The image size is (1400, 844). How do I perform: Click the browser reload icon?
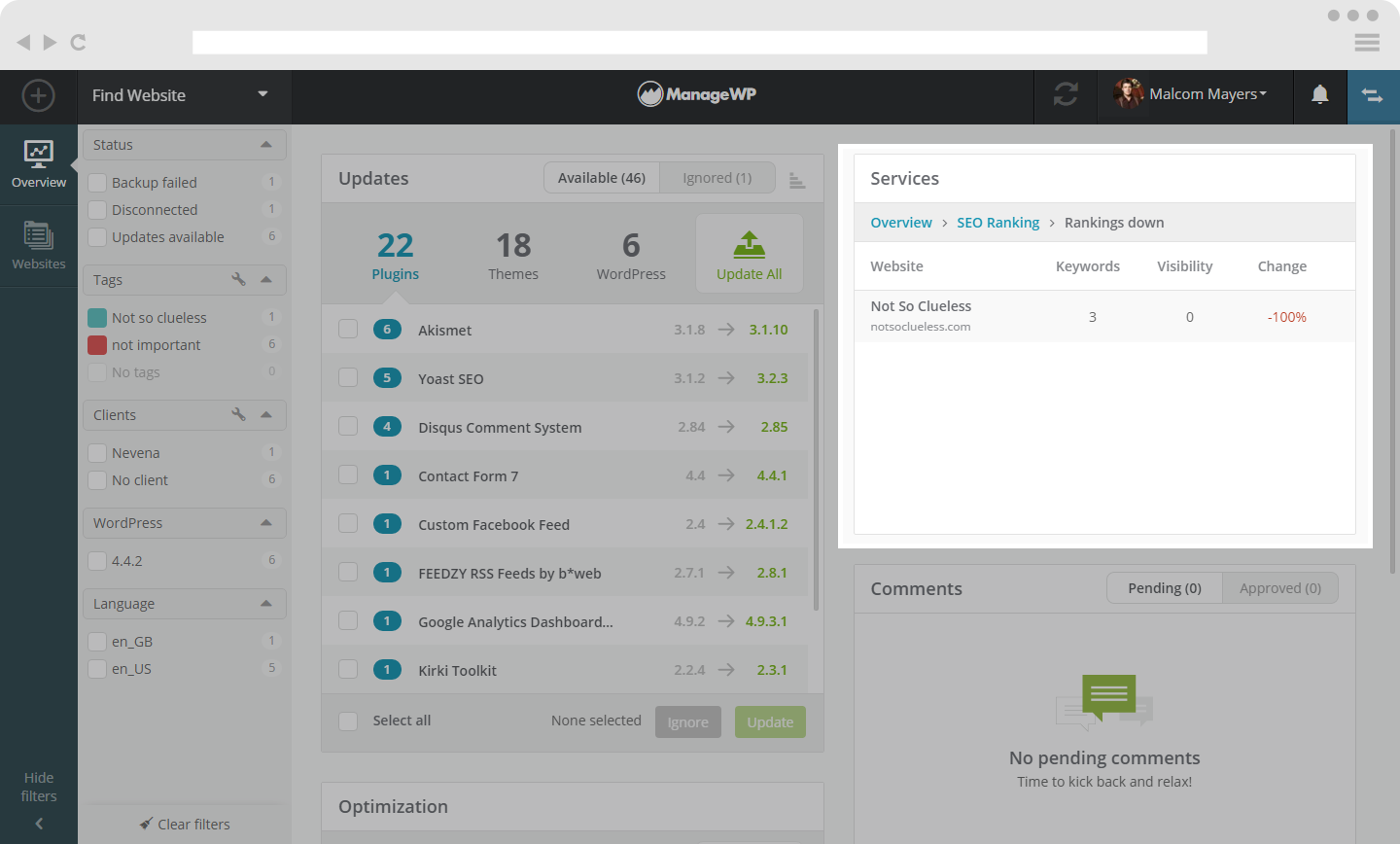click(x=79, y=42)
